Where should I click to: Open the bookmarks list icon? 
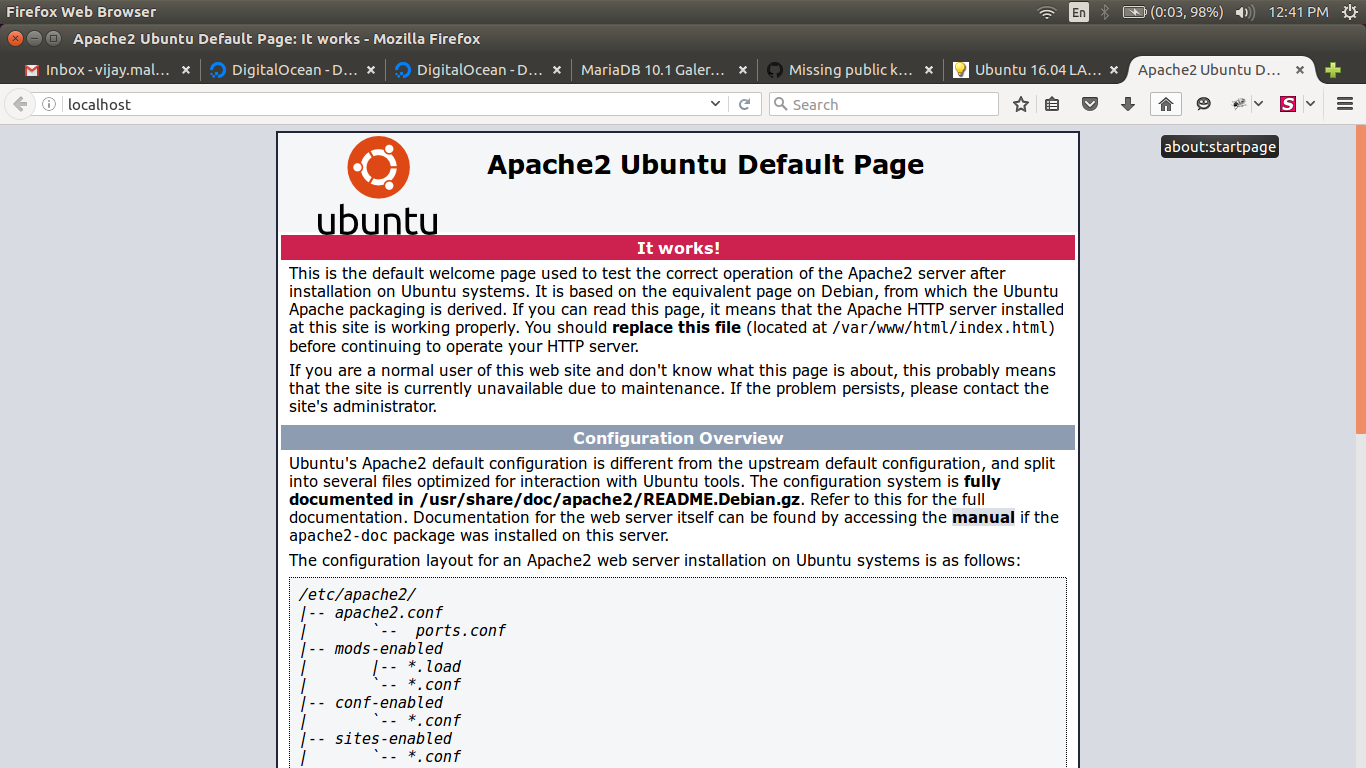1052,104
